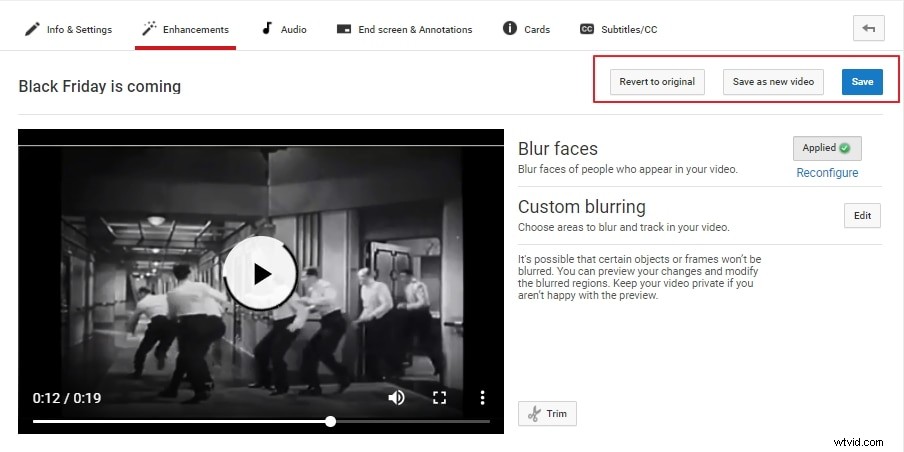This screenshot has width=904, height=452.
Task: Open the video player more options menu
Action: point(483,397)
